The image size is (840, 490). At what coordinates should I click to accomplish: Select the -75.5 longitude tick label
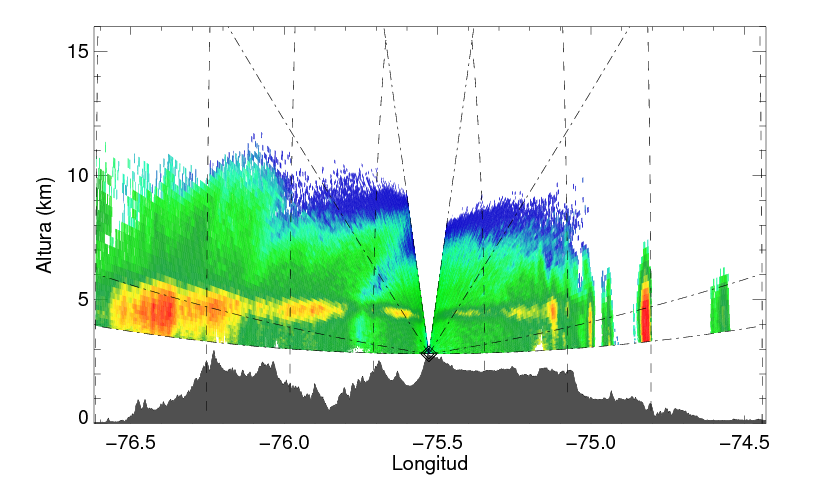(x=437, y=442)
